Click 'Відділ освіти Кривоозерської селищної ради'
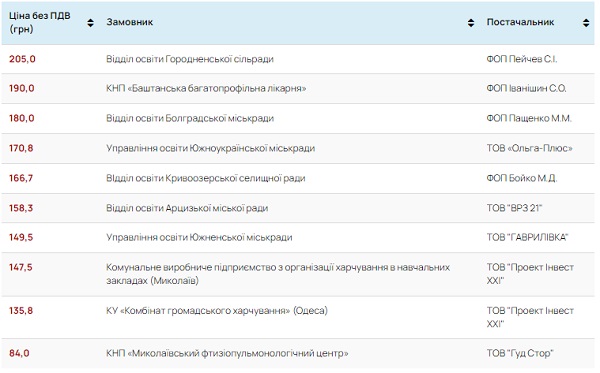This screenshot has height=373, width=600. 206,178
